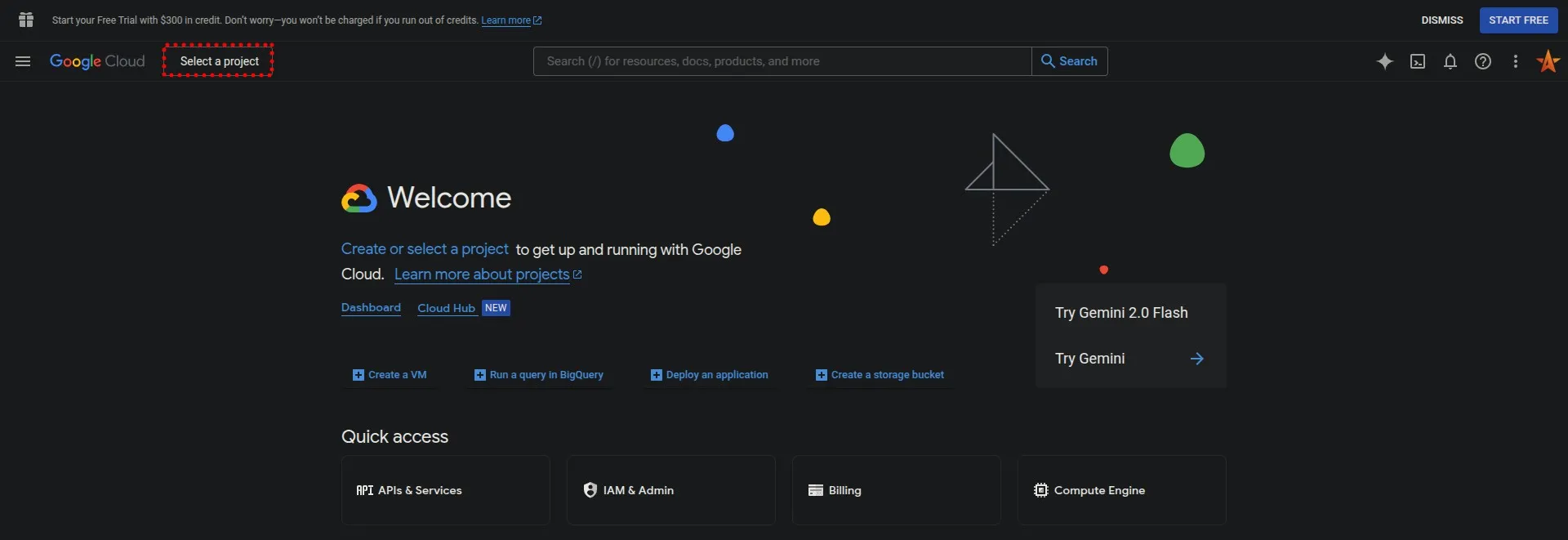1568x540 pixels.
Task: Click the plus icon beside Create a storage bucket
Action: pyautogui.click(x=822, y=375)
